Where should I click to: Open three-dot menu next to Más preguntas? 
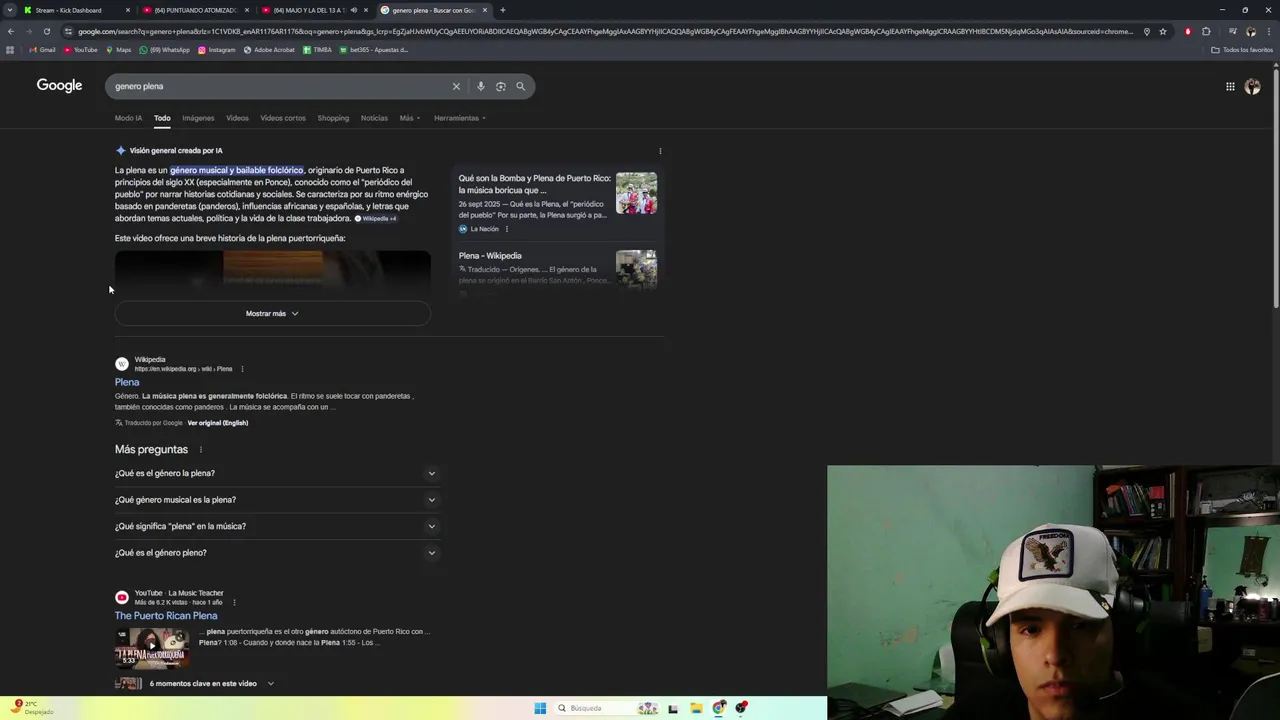click(200, 450)
